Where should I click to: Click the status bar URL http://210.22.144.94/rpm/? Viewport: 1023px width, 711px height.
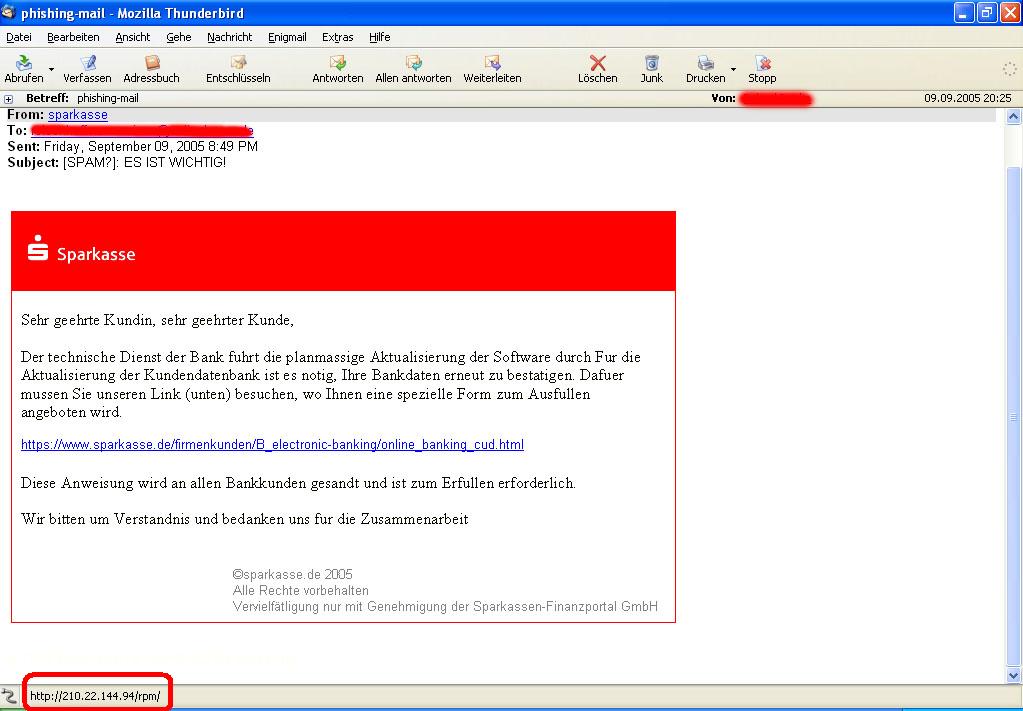(95, 696)
